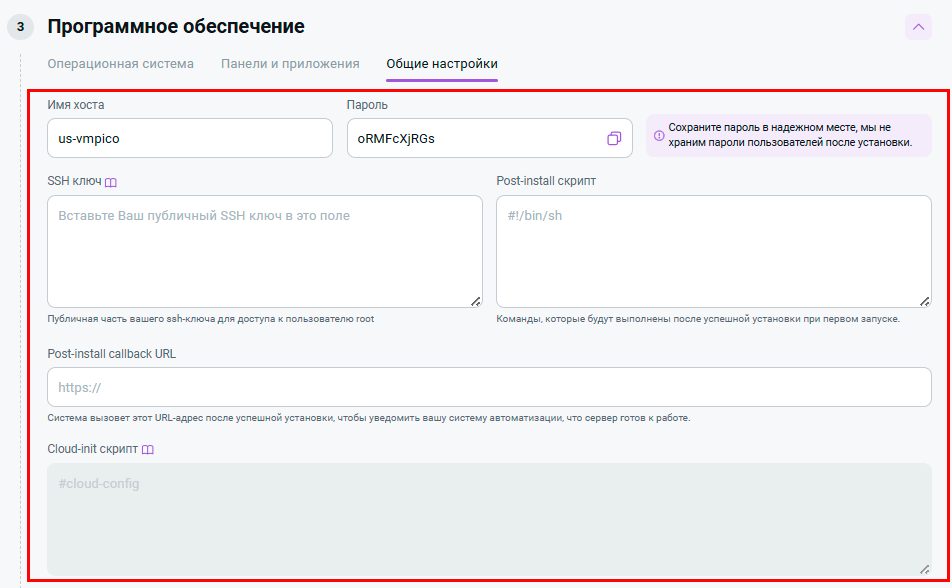Click the SSH ключ public key textarea

[264, 251]
